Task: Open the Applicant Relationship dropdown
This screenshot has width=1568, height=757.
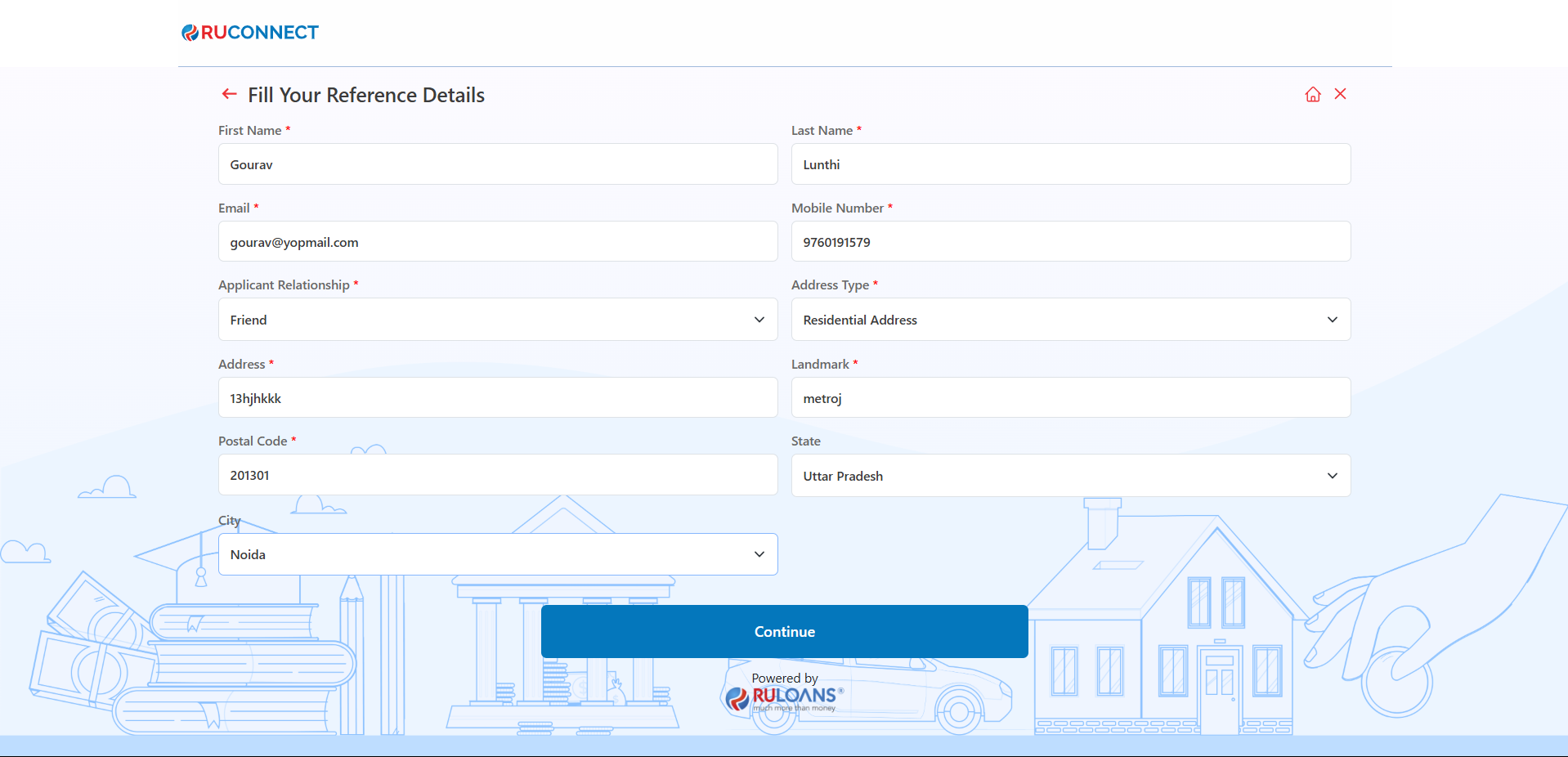Action: click(497, 320)
